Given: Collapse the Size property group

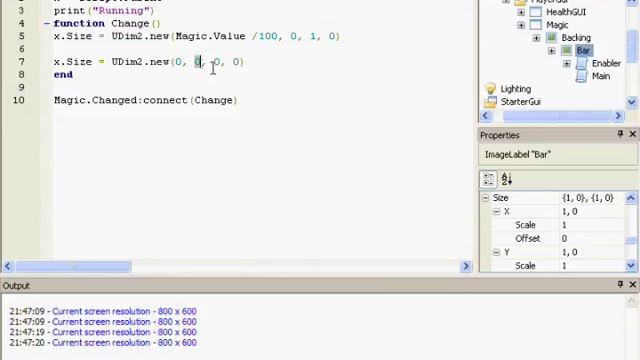Looking at the screenshot, I should click(x=485, y=198).
